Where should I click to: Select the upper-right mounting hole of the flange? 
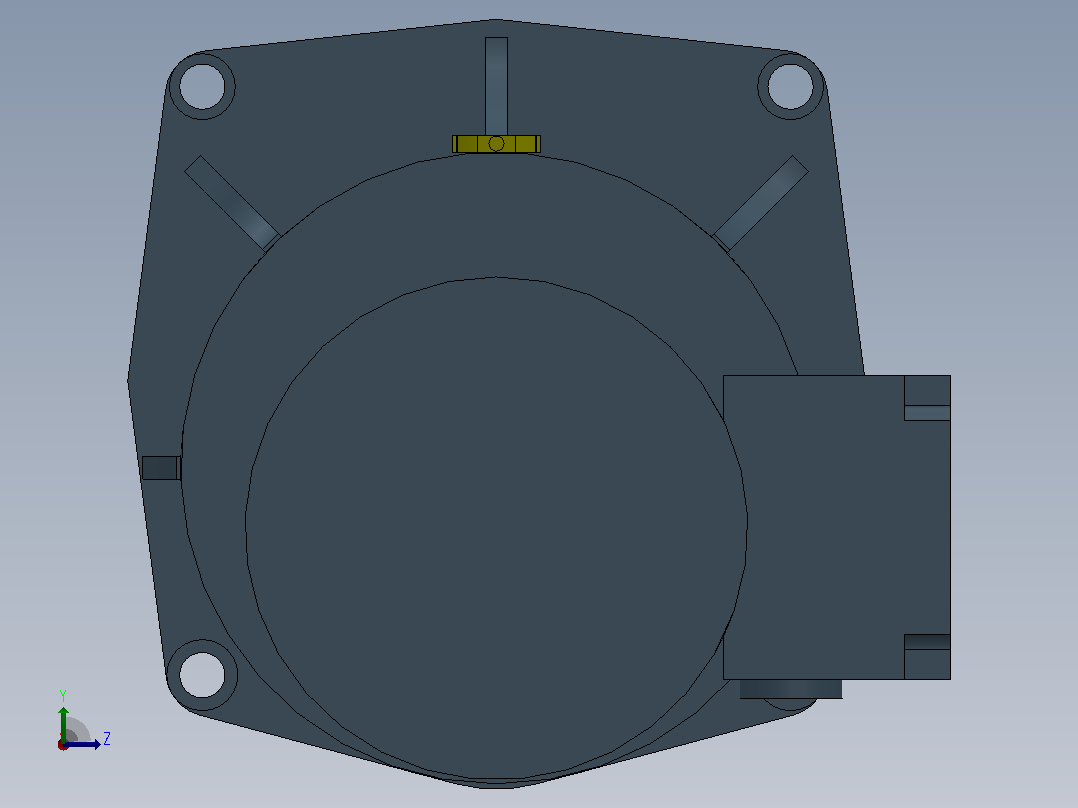tap(790, 87)
